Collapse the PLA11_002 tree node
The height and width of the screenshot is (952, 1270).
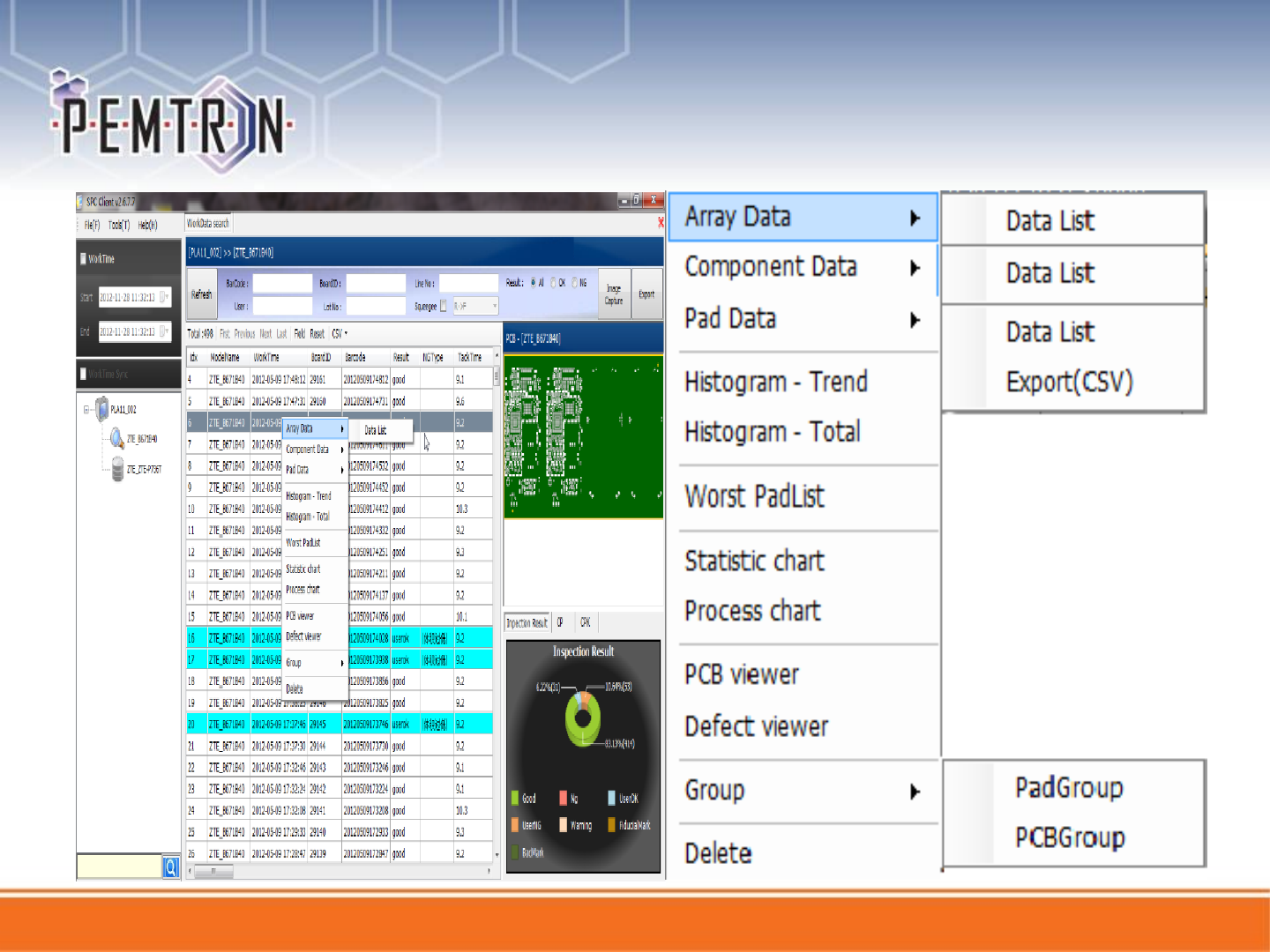pyautogui.click(x=87, y=409)
